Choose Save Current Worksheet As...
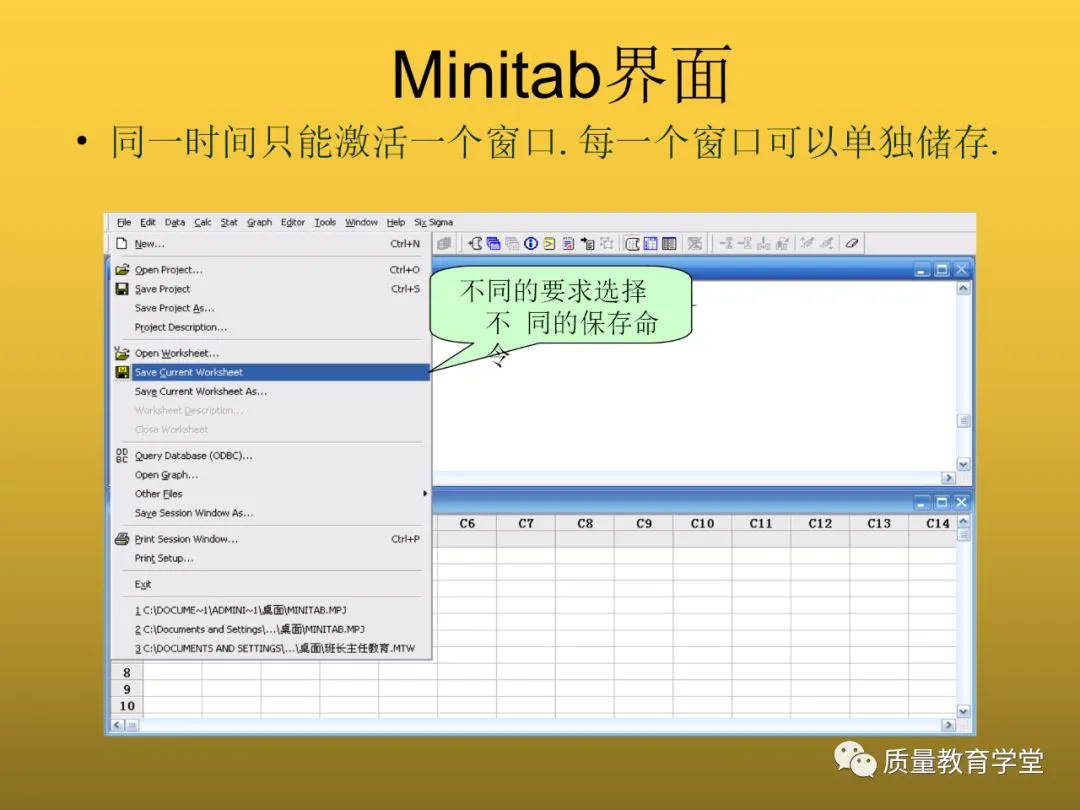 tap(269, 391)
